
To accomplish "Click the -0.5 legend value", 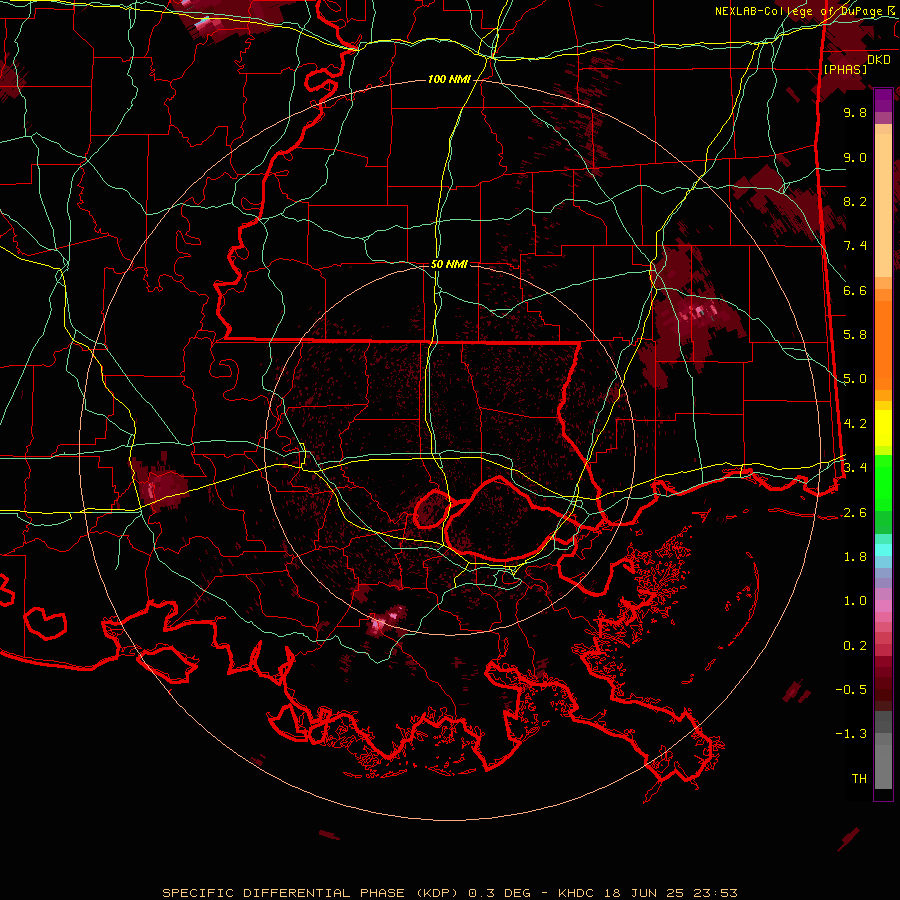I will point(851,689).
